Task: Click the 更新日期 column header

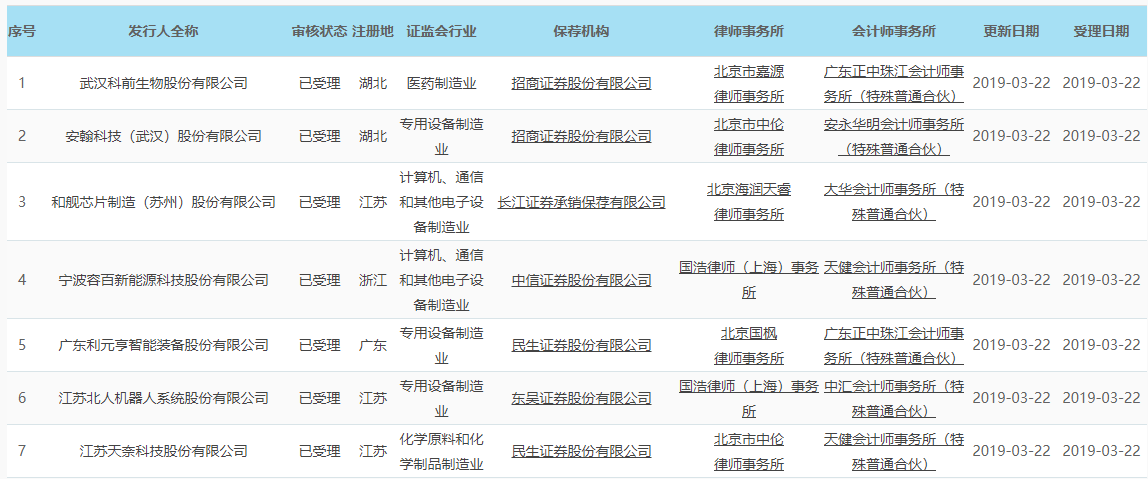Action: (x=1010, y=31)
